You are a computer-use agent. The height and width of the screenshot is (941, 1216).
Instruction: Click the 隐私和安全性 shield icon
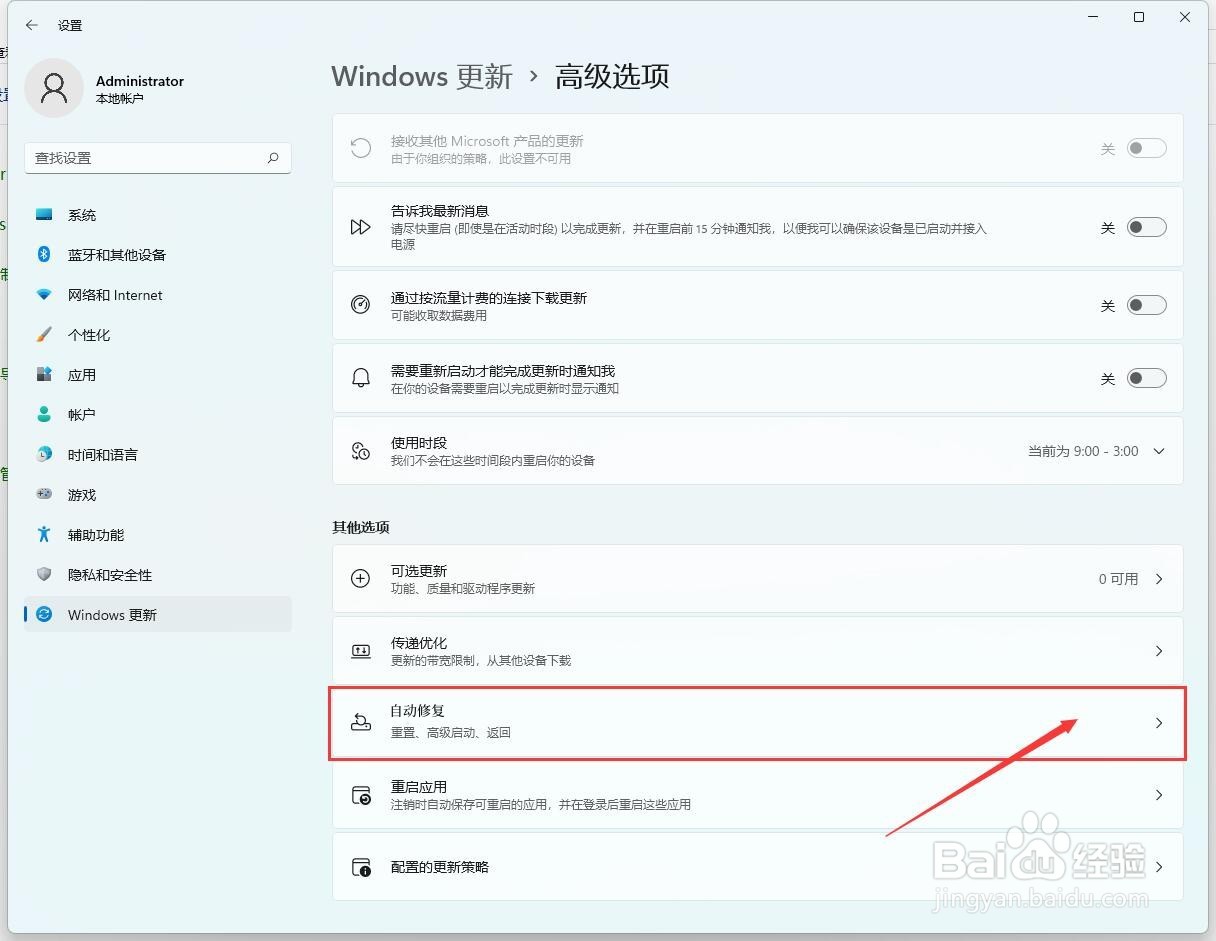pos(44,574)
